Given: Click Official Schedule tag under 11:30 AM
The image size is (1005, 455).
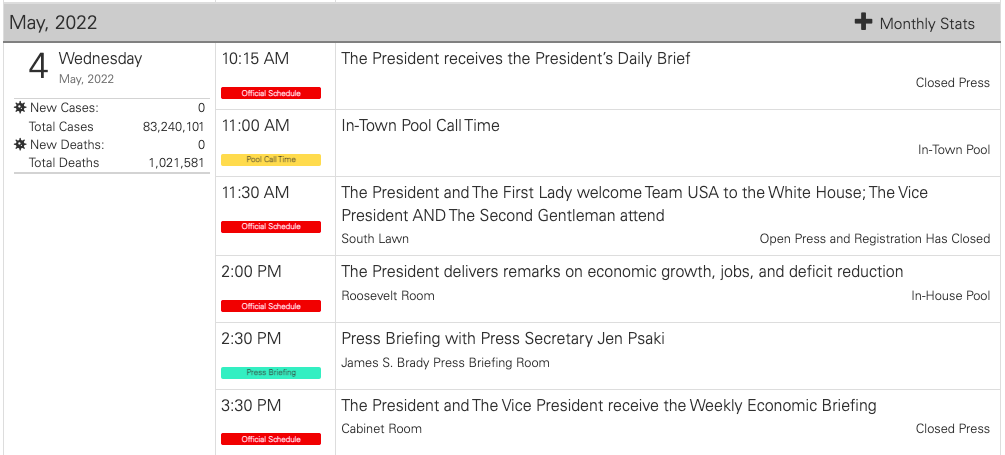Looking at the screenshot, I should click(x=270, y=226).
